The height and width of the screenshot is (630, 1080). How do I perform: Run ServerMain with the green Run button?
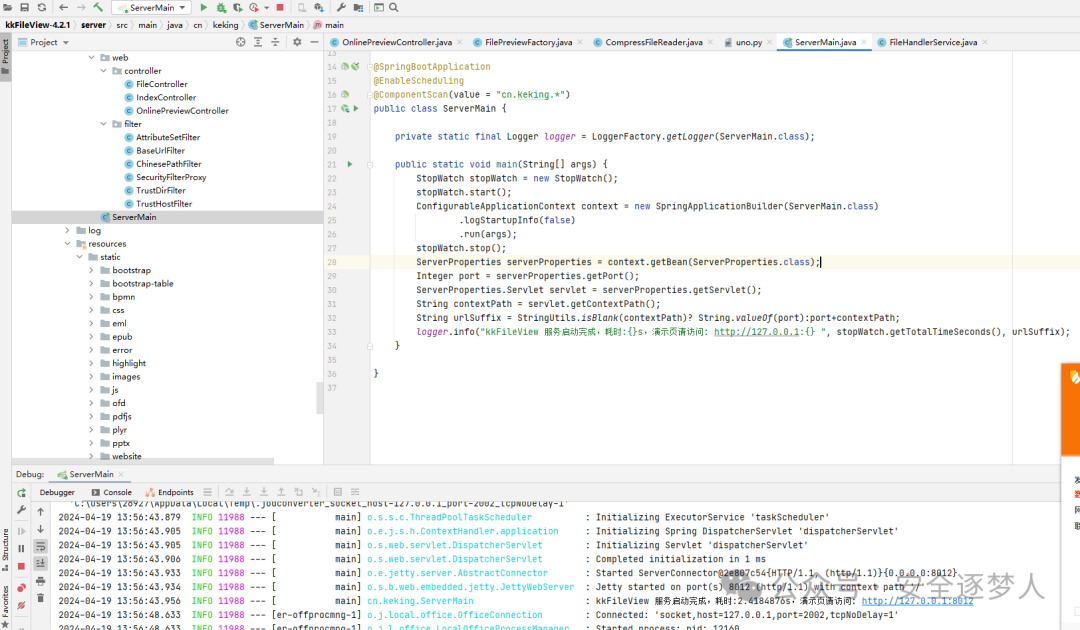point(203,8)
